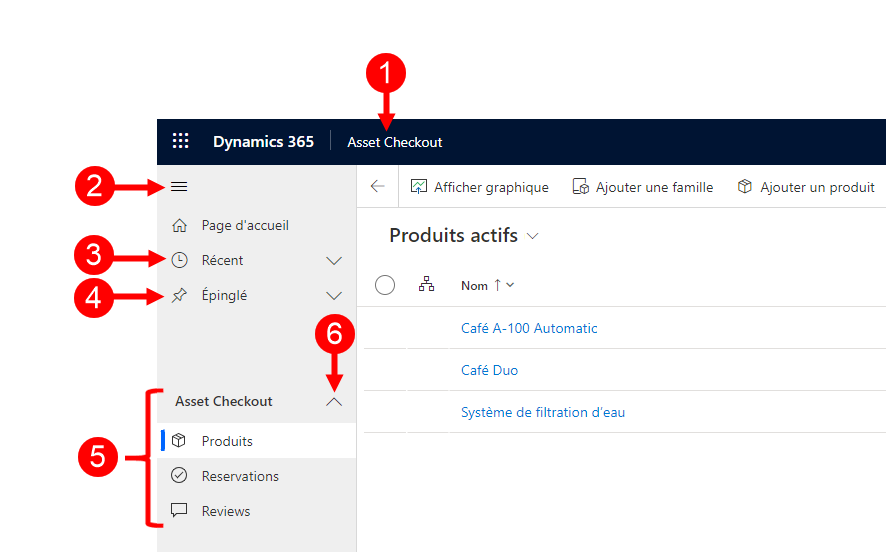Open the Système de filtration d'eau record

click(543, 412)
